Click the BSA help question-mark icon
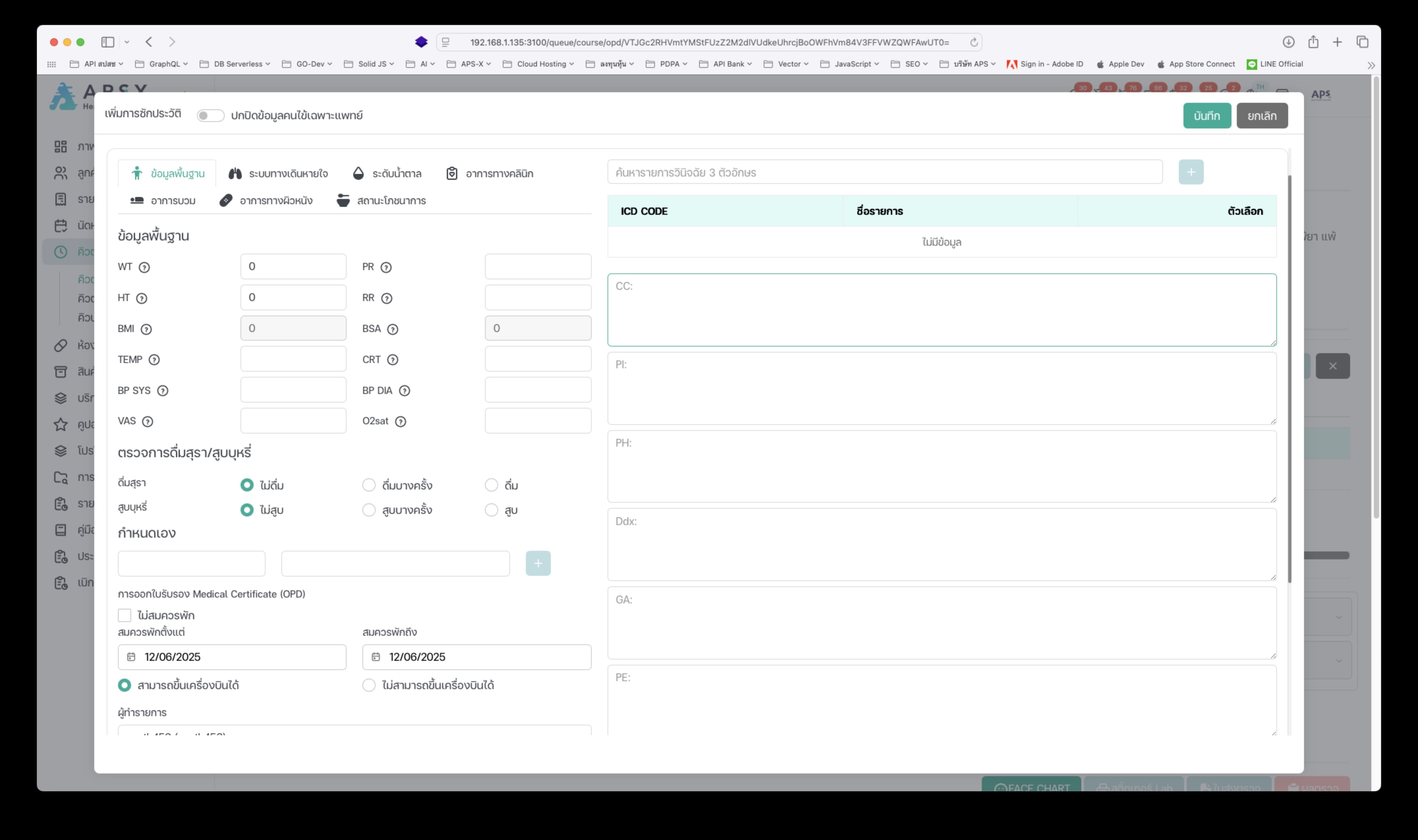Screen dimensions: 1418x840 coord(392,329)
